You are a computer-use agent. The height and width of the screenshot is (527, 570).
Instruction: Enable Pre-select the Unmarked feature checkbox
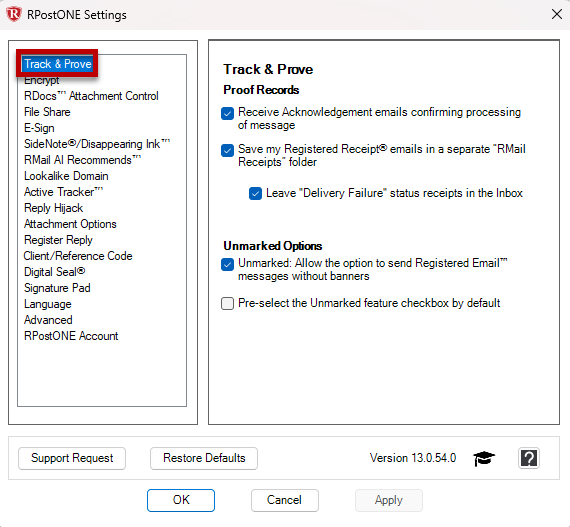[228, 303]
